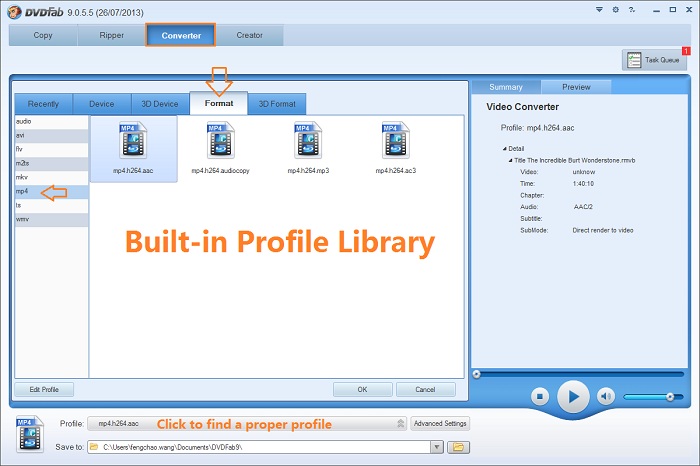Image resolution: width=700 pixels, height=466 pixels.
Task: Pick the mp4.h264.mp3 profile icon
Action: point(308,141)
